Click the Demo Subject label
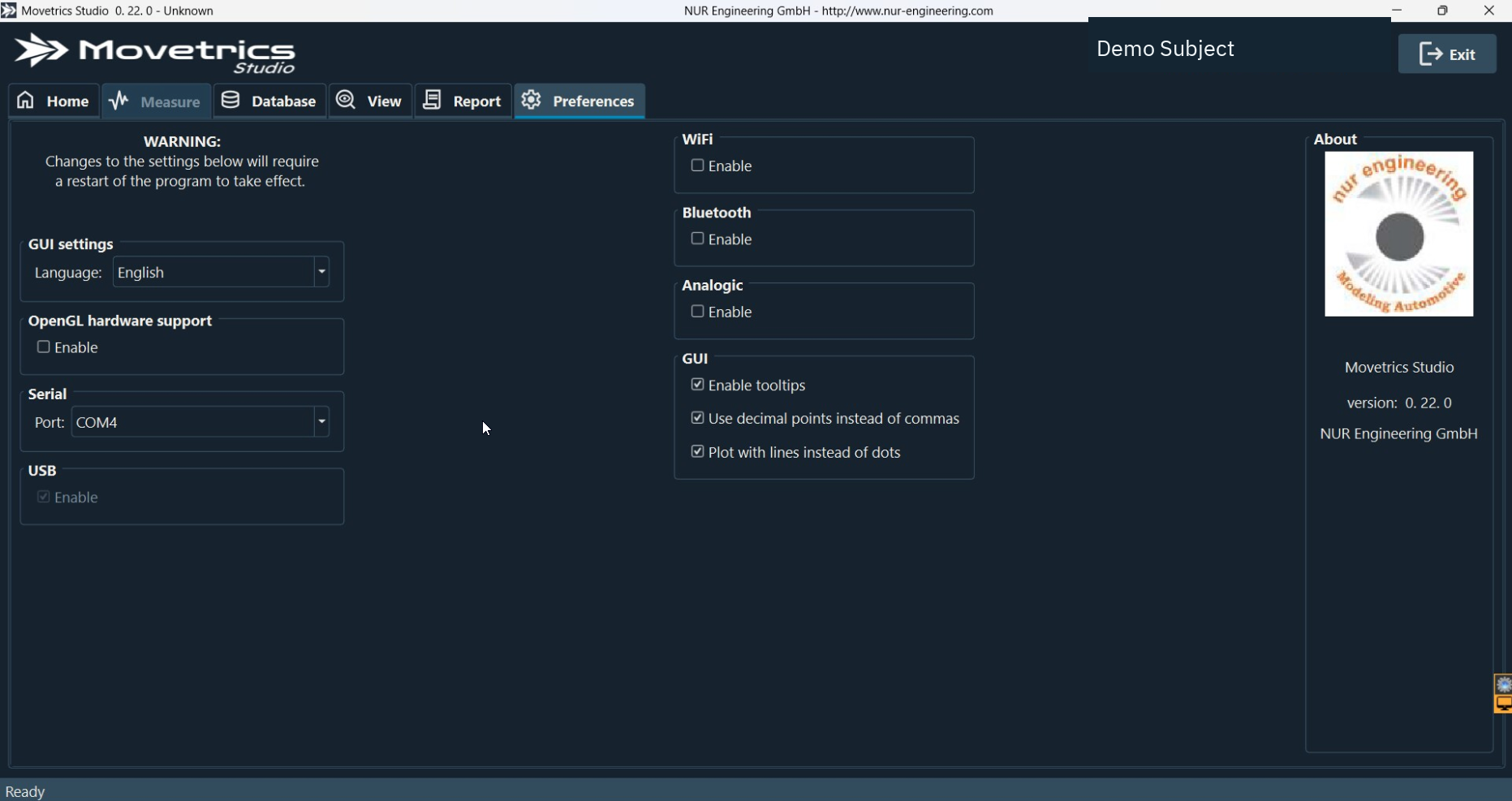 point(1165,49)
